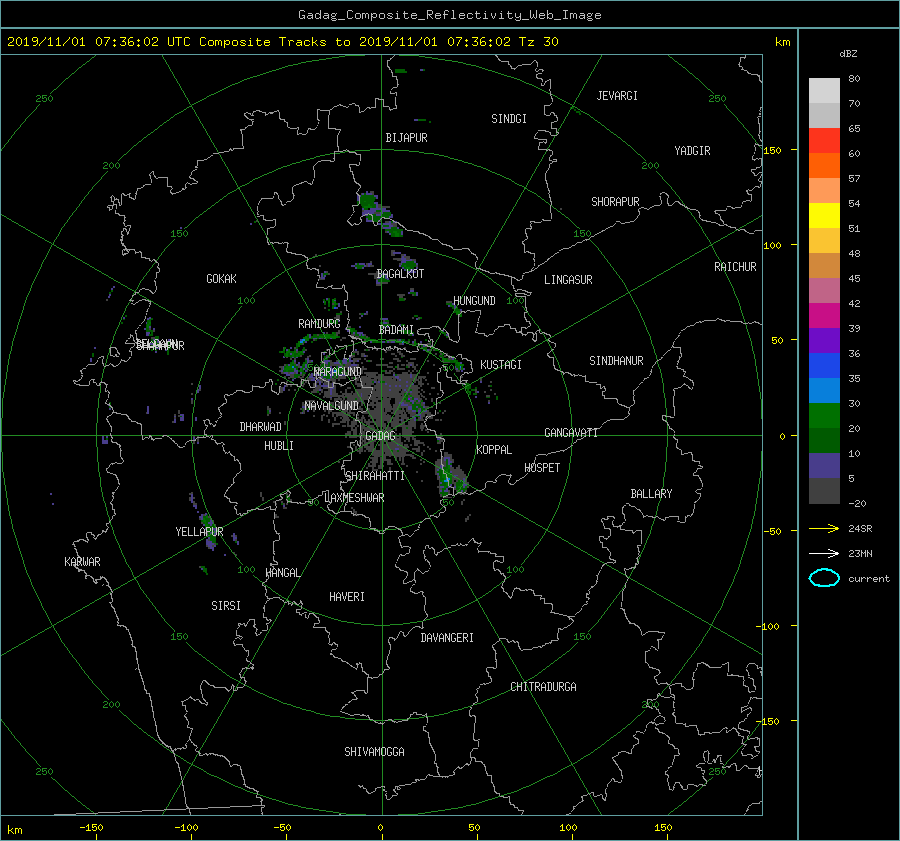Click the yellow 24SR arrow legend icon
The width and height of the screenshot is (900, 841).
pos(824,528)
